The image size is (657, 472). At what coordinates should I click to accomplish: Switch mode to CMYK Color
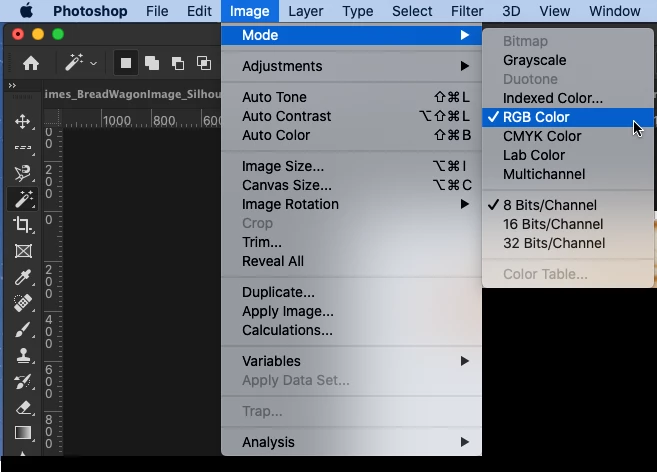568,136
